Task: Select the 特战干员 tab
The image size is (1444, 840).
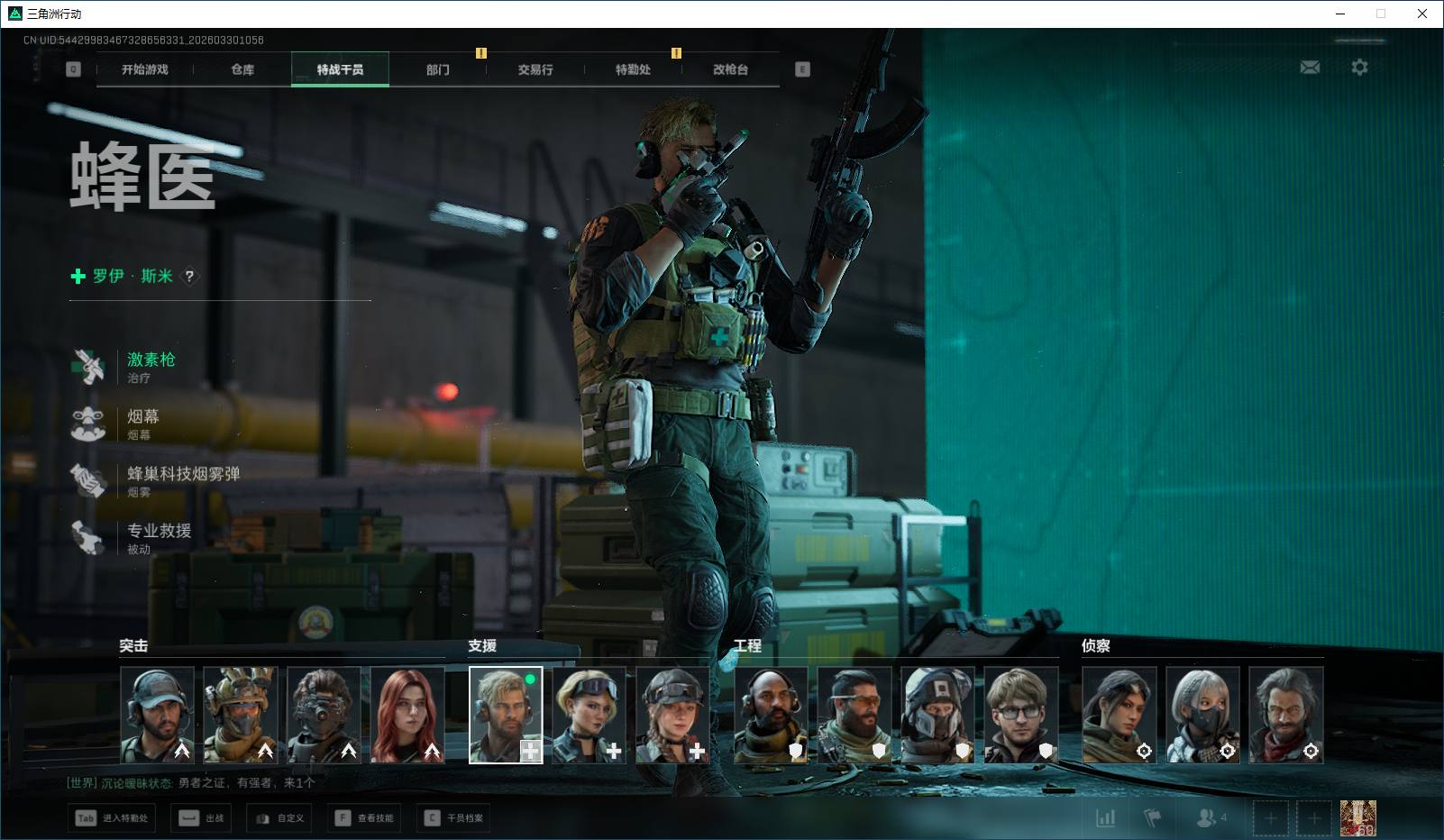Action: point(340,69)
